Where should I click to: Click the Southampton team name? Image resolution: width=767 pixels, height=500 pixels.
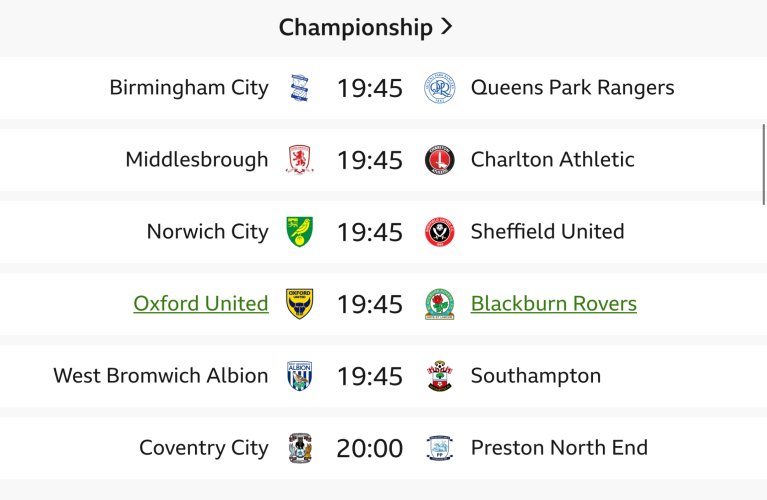[535, 376]
